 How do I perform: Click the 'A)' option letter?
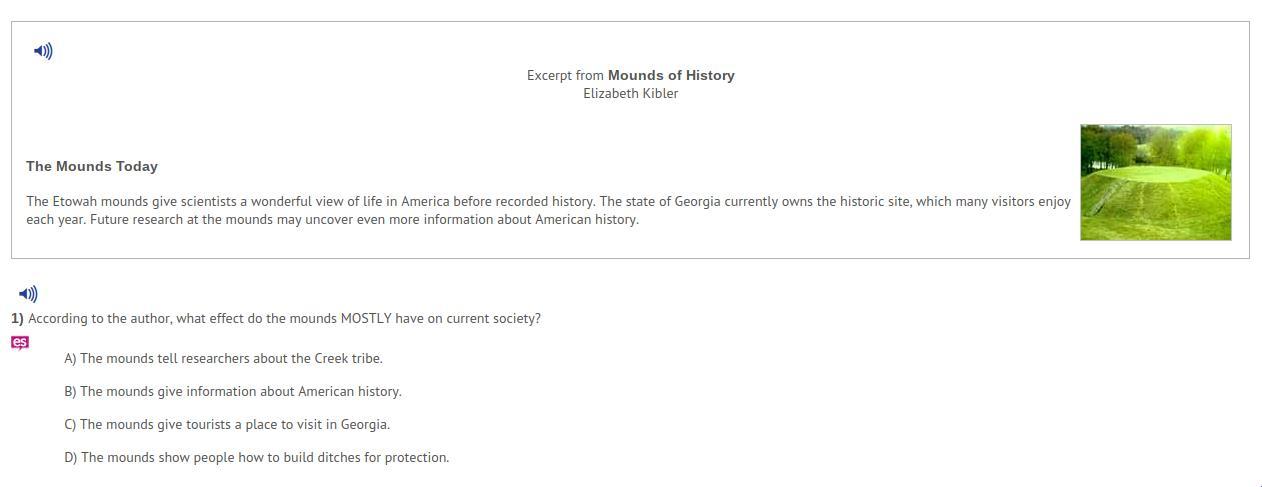(x=70, y=358)
